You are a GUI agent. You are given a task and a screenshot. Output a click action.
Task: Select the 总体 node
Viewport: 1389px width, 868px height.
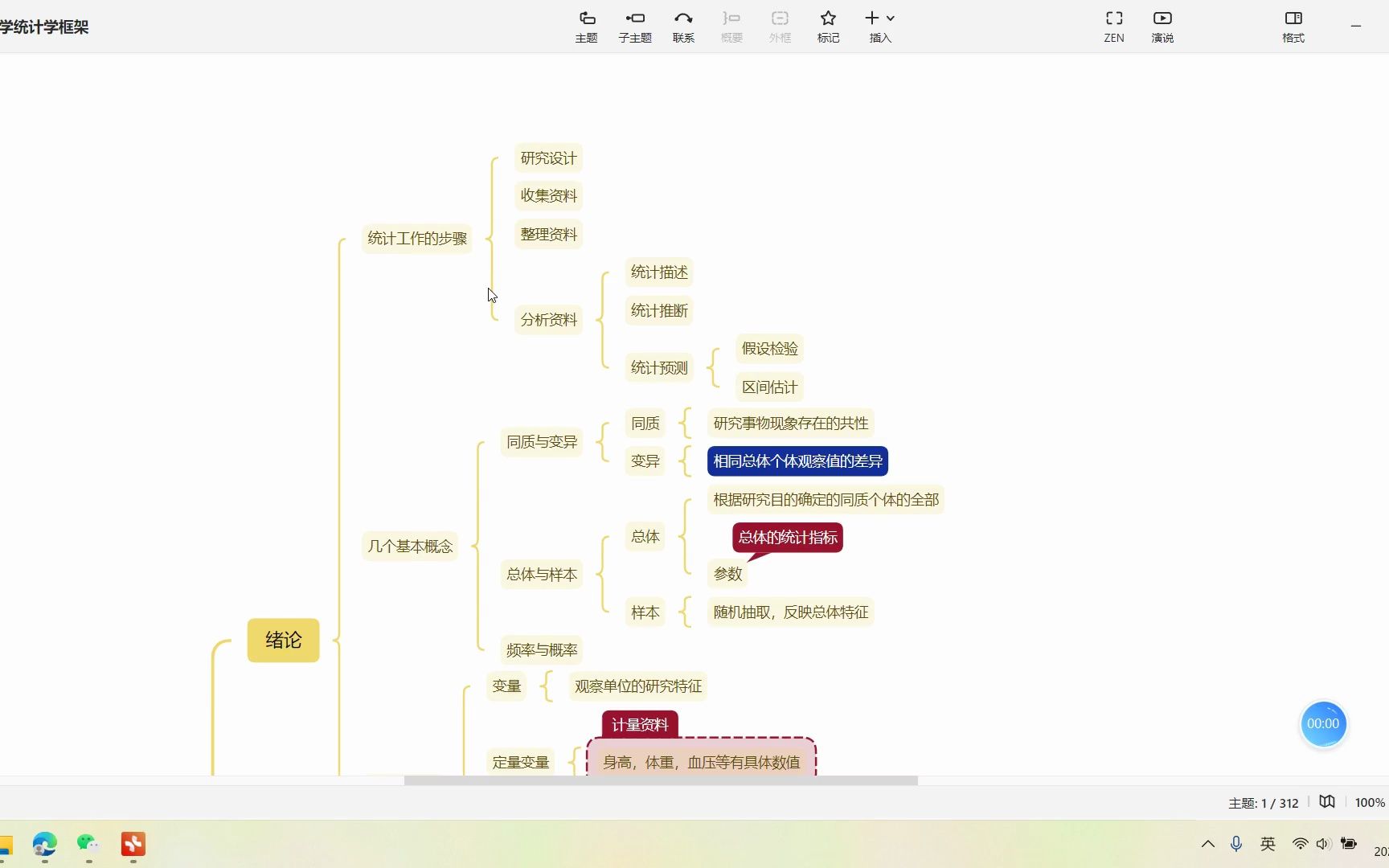click(645, 536)
